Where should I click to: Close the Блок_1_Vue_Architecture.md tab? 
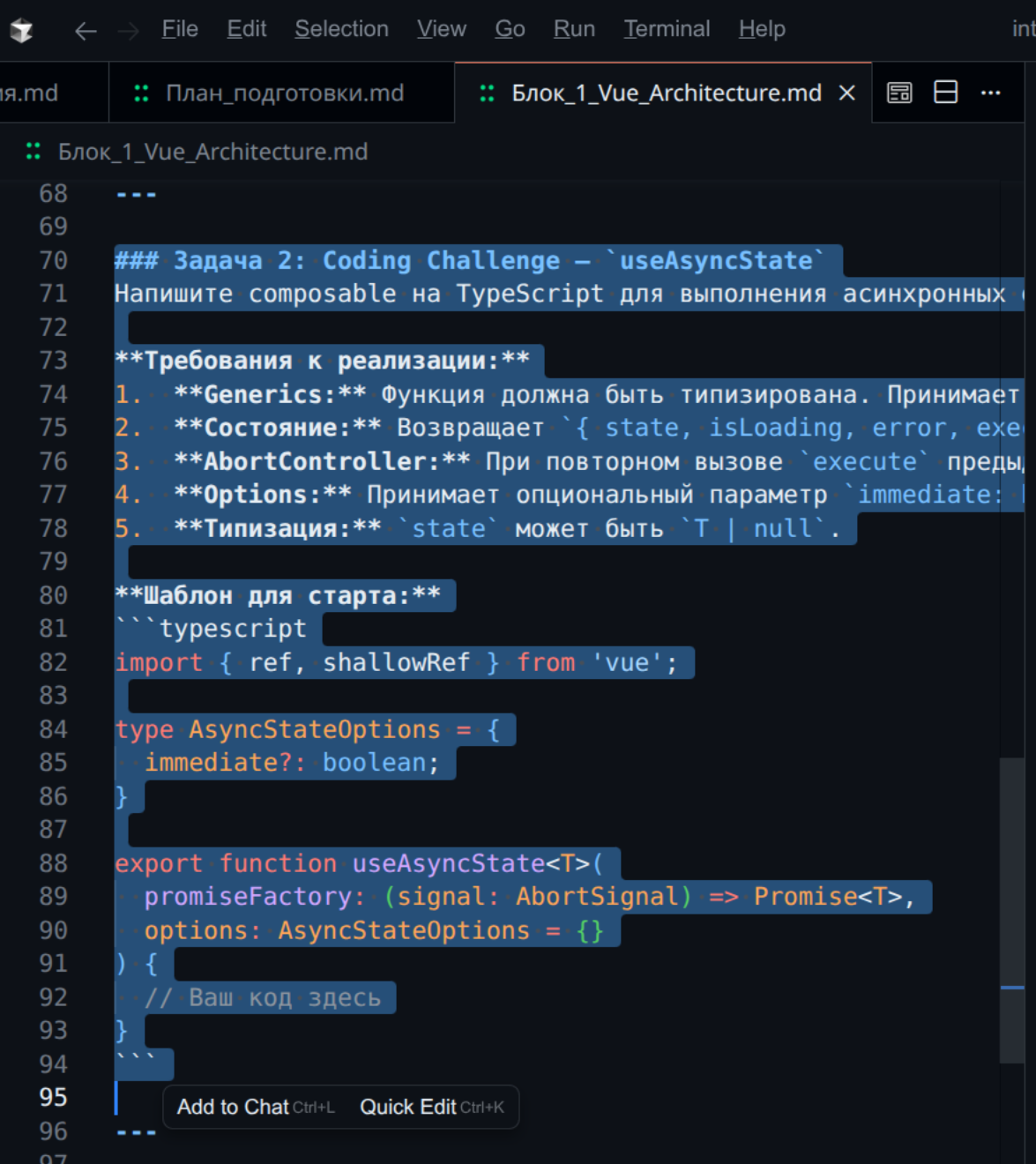pyautogui.click(x=846, y=93)
